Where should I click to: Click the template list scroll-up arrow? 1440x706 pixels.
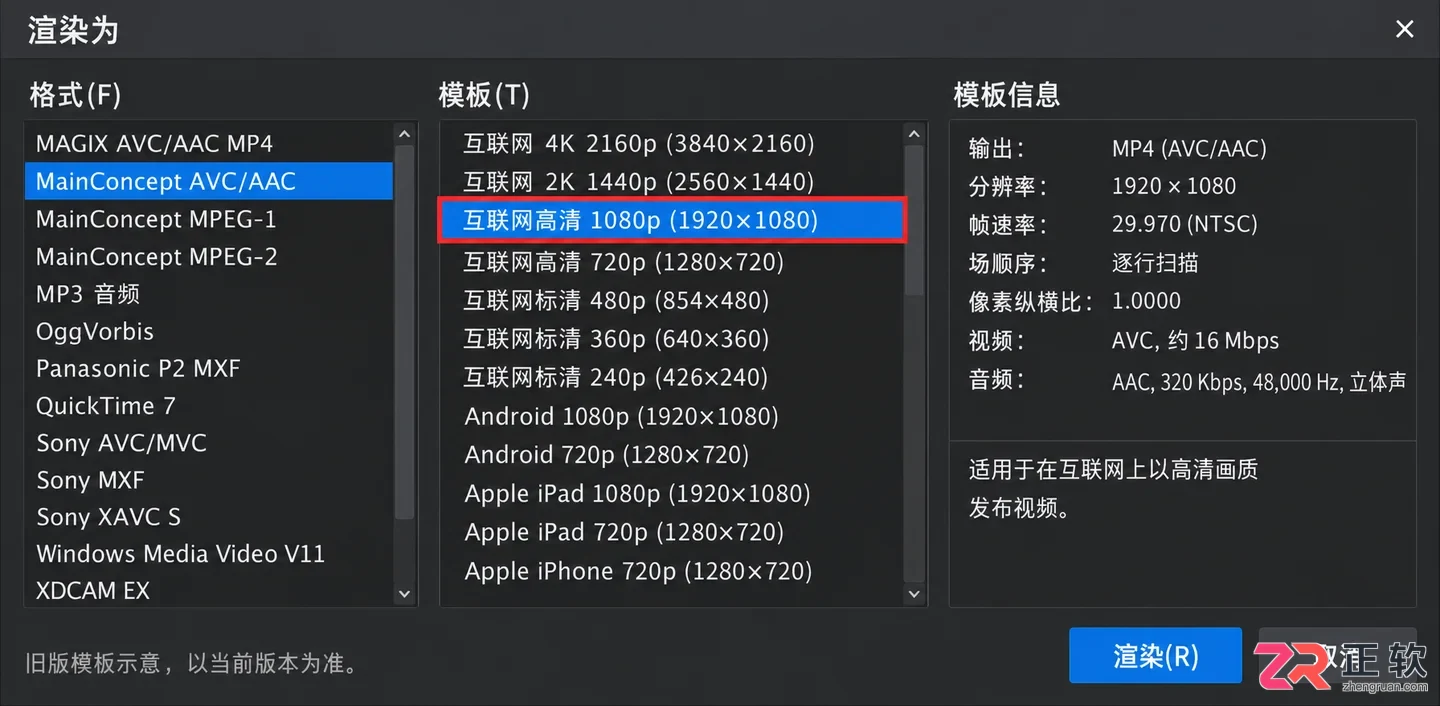(x=914, y=134)
